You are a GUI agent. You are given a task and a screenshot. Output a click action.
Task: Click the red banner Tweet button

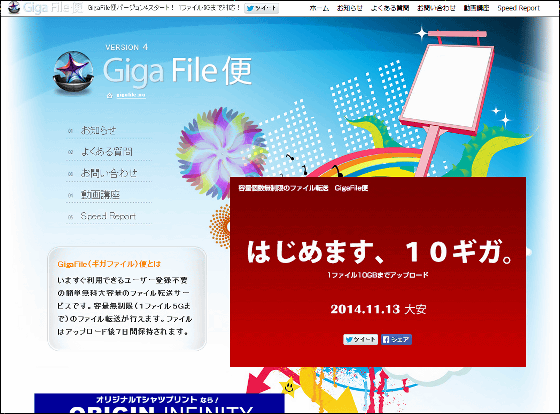click(x=360, y=339)
